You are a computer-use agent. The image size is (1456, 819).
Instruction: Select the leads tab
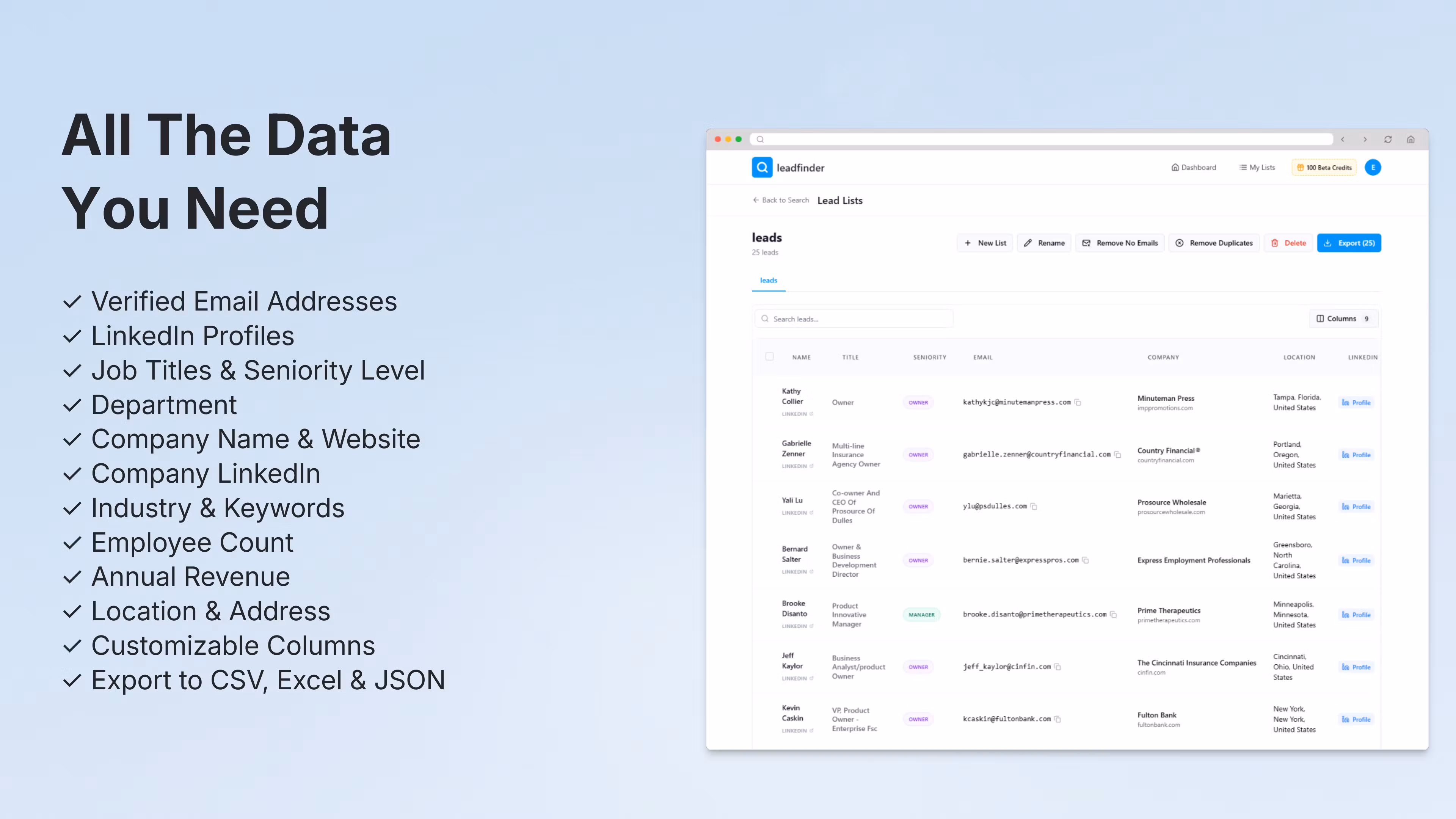[x=768, y=280]
